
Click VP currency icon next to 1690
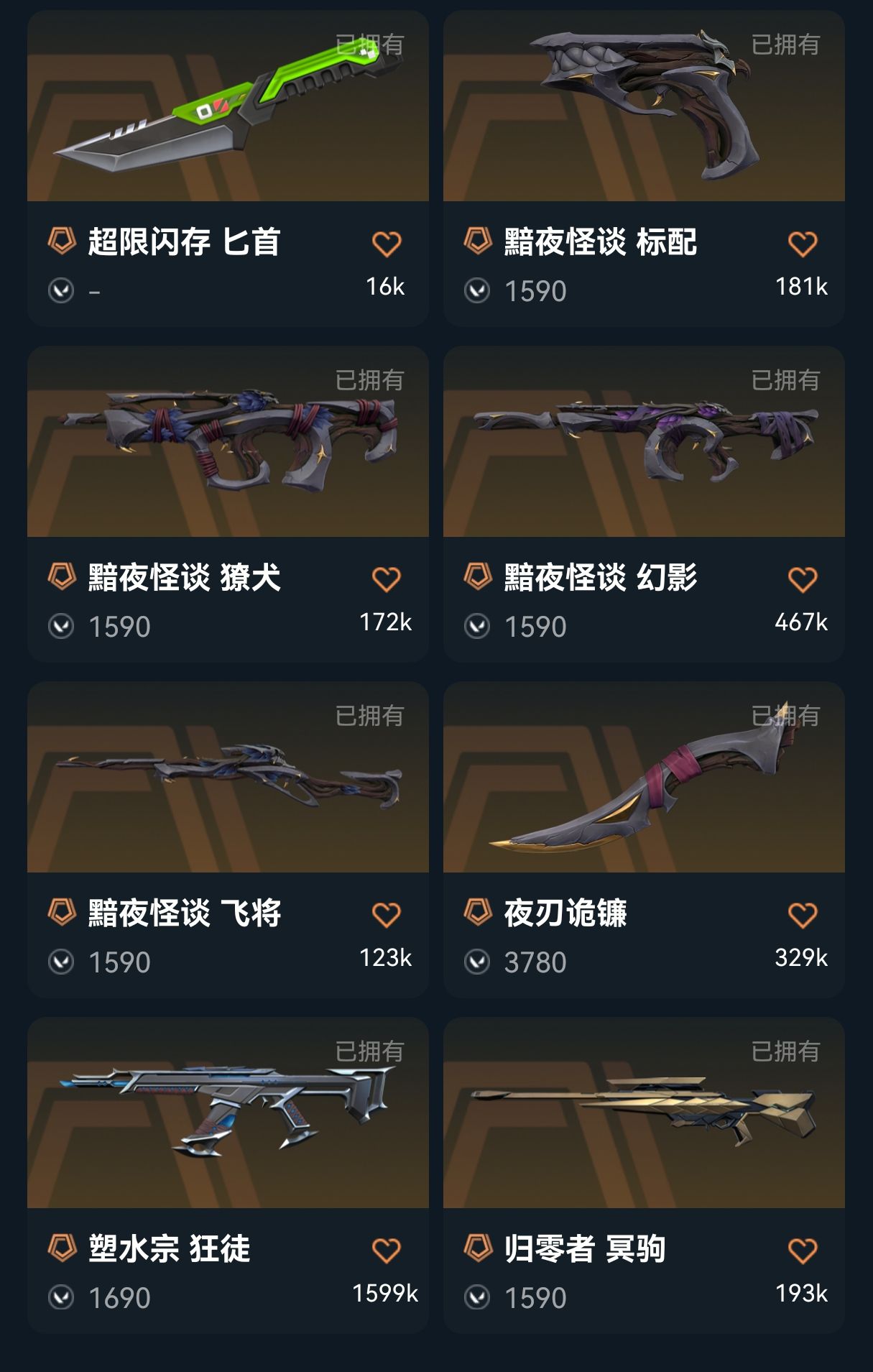(x=61, y=1297)
